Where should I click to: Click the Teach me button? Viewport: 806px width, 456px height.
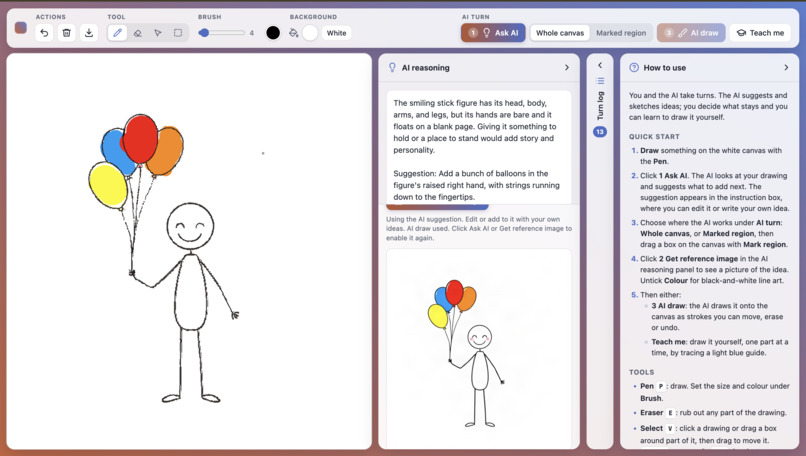point(760,33)
